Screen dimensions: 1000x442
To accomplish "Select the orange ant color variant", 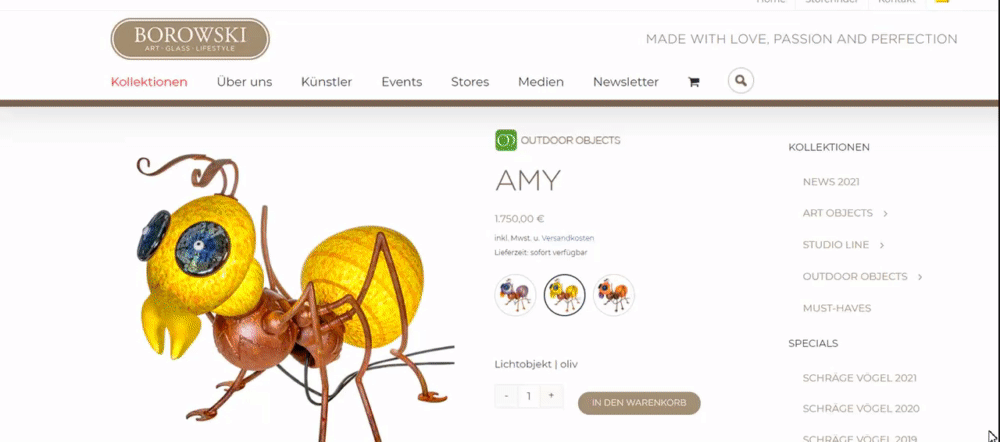I will click(614, 295).
